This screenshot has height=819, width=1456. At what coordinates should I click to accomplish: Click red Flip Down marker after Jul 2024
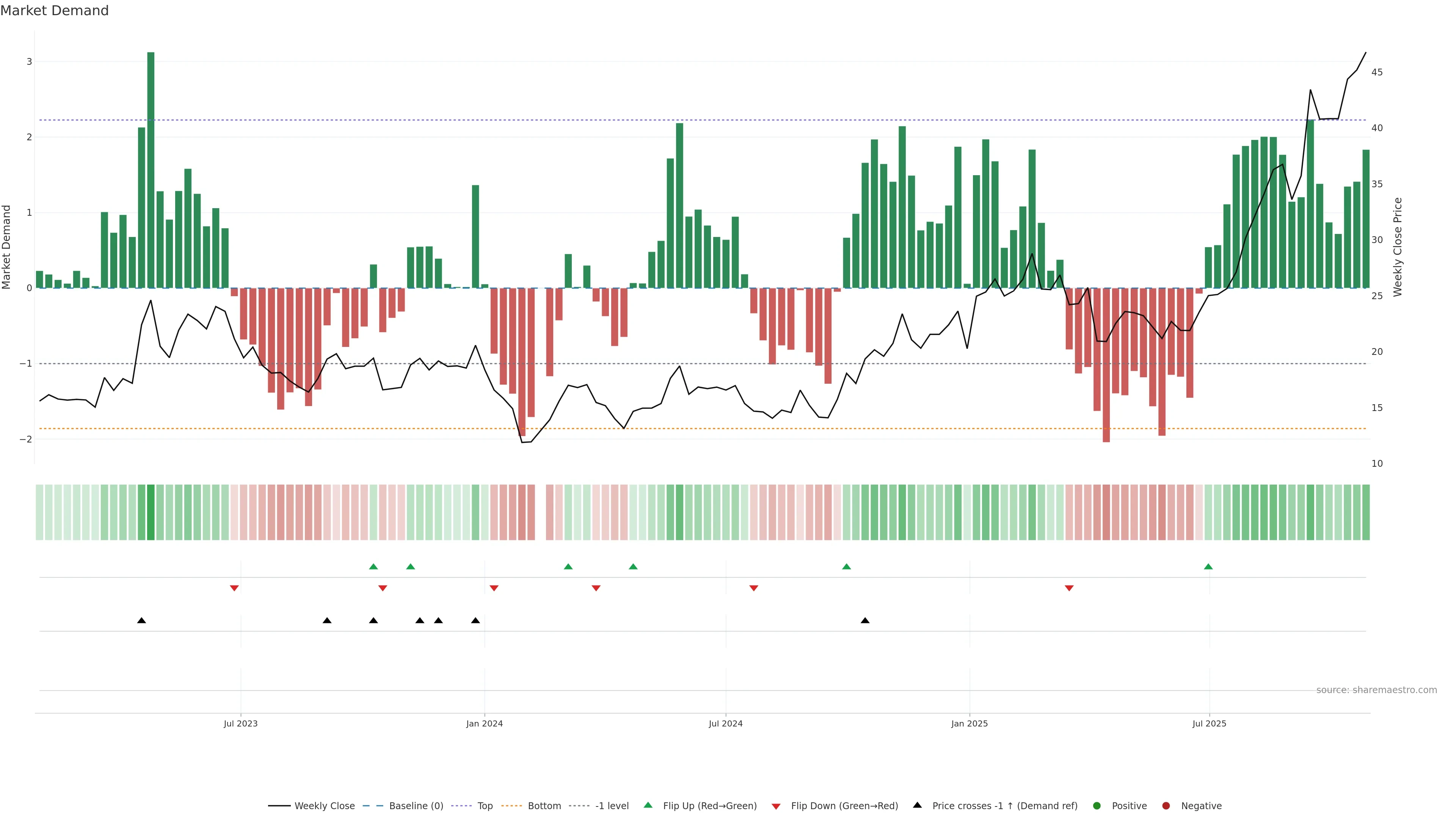pyautogui.click(x=753, y=588)
